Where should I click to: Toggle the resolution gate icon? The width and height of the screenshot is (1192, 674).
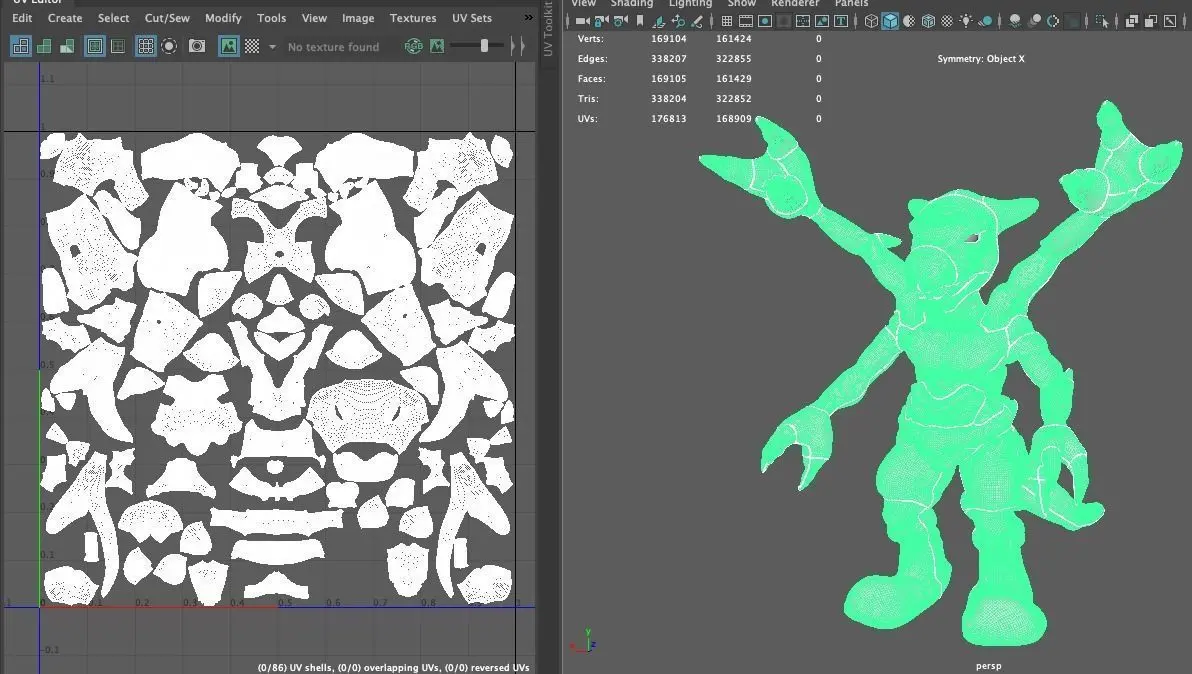coord(766,21)
